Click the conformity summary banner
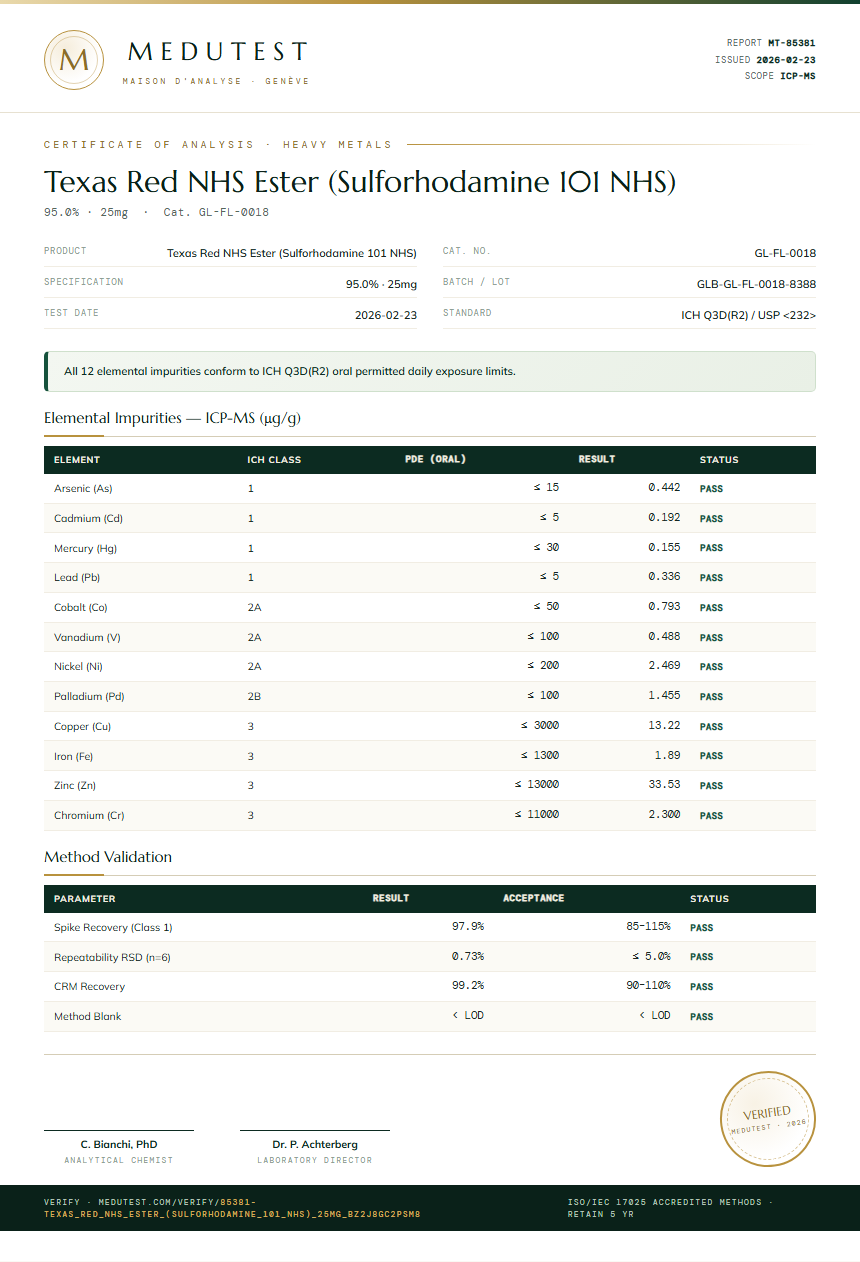The width and height of the screenshot is (860, 1262). [x=430, y=371]
